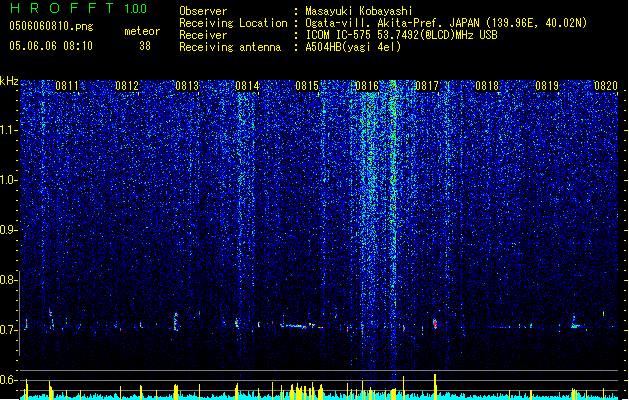This screenshot has width=629, height=400.
Task: Click the 0.7 kHz axis label
Action: pos(8,330)
